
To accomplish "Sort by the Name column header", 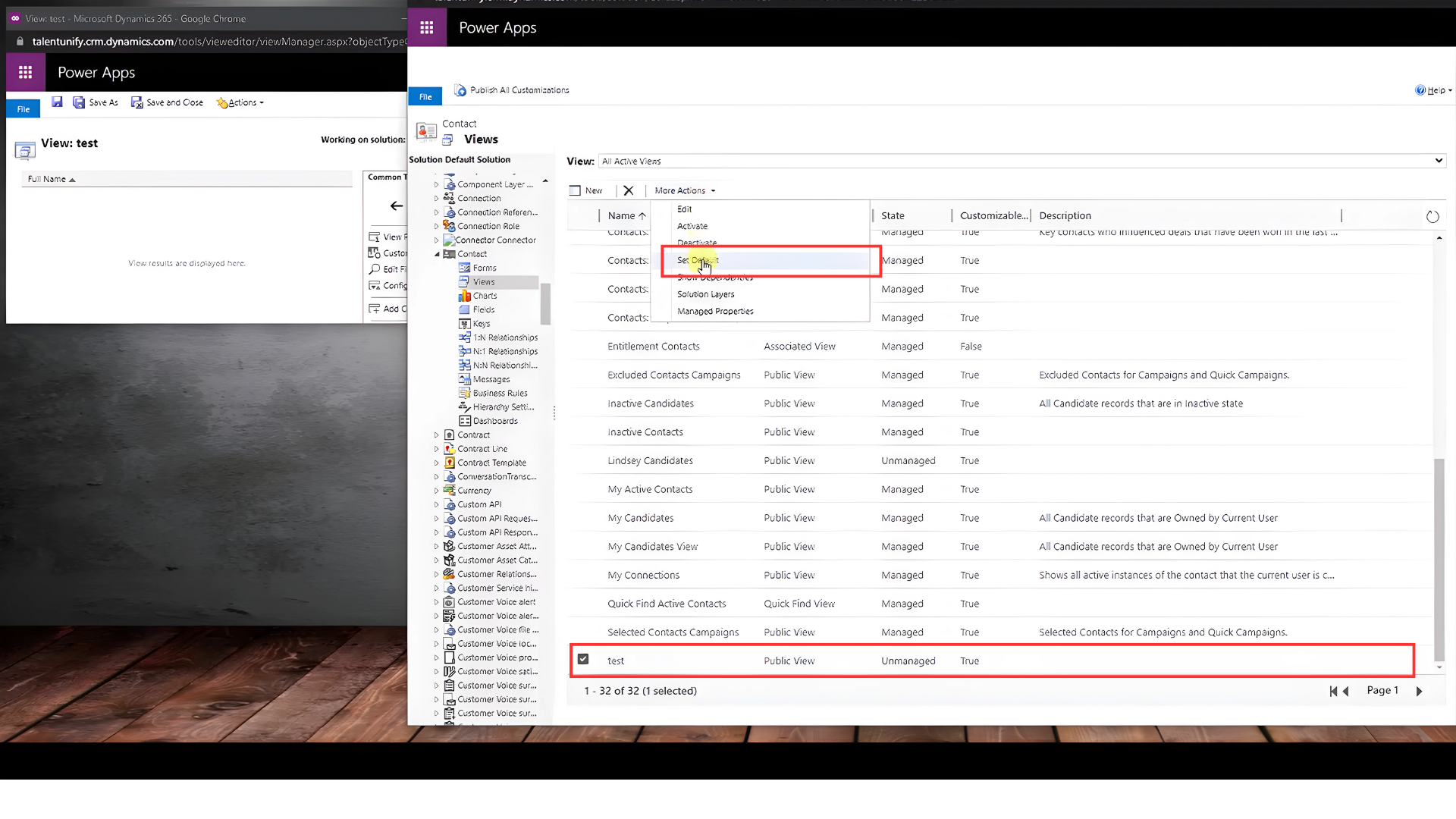I will [x=626, y=215].
